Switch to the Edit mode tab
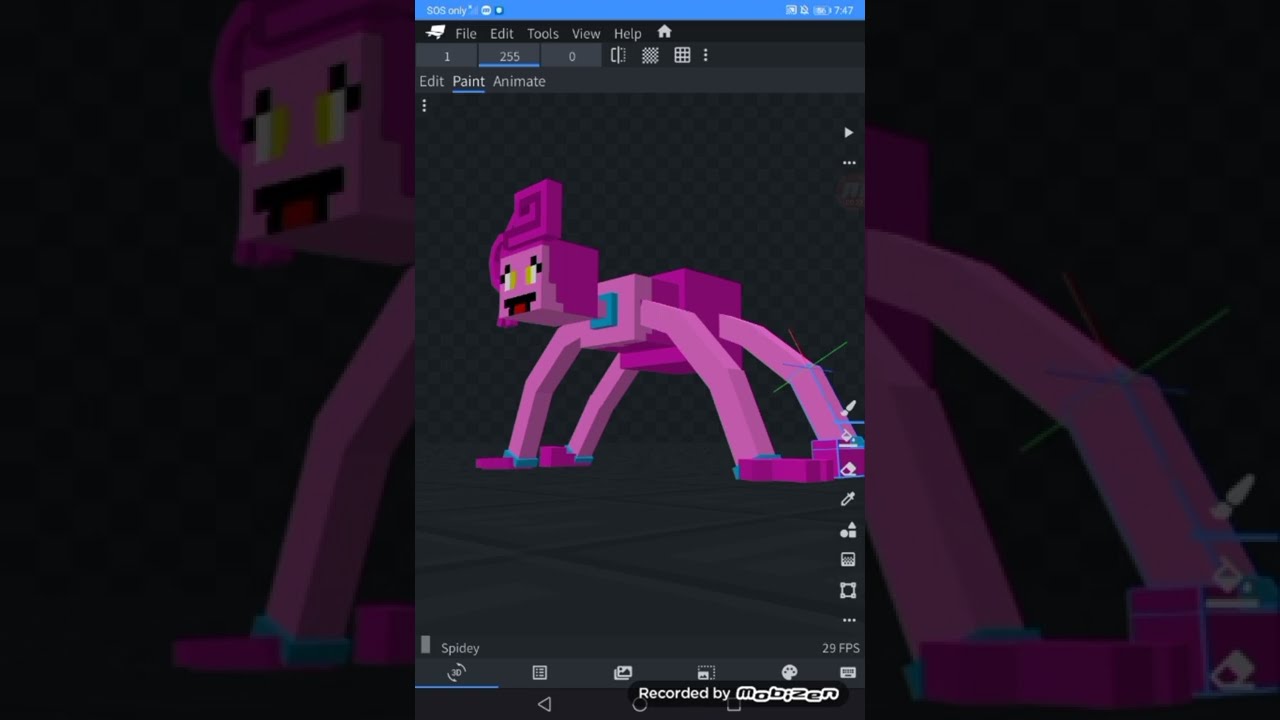 coord(431,81)
